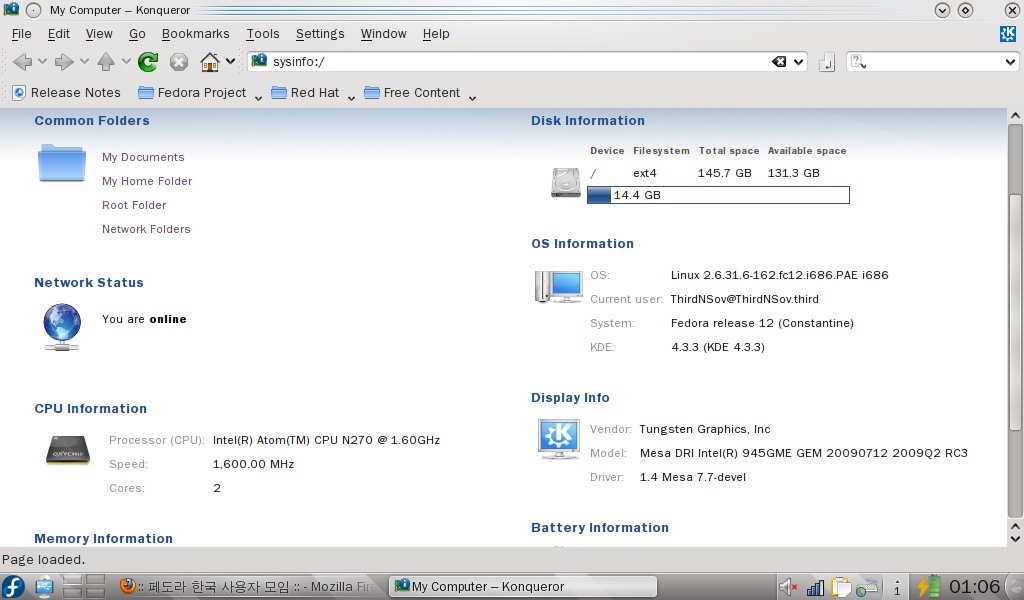Click the CPU chip icon
Screen dimensions: 1024x600
click(68, 450)
